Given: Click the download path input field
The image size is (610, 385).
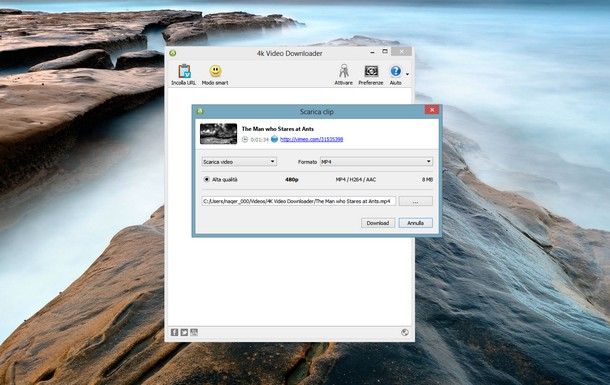Looking at the screenshot, I should click(299, 201).
